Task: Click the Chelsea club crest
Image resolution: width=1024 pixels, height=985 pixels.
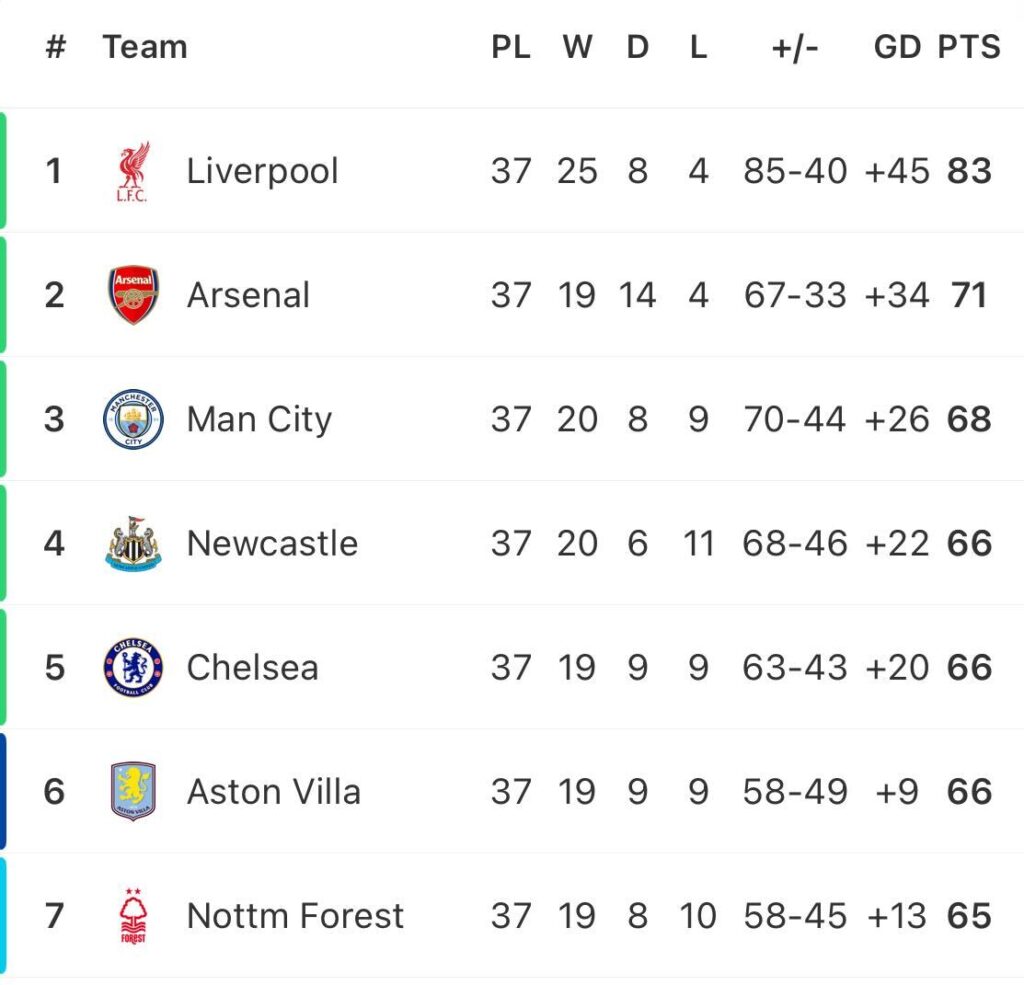Action: coord(133,667)
